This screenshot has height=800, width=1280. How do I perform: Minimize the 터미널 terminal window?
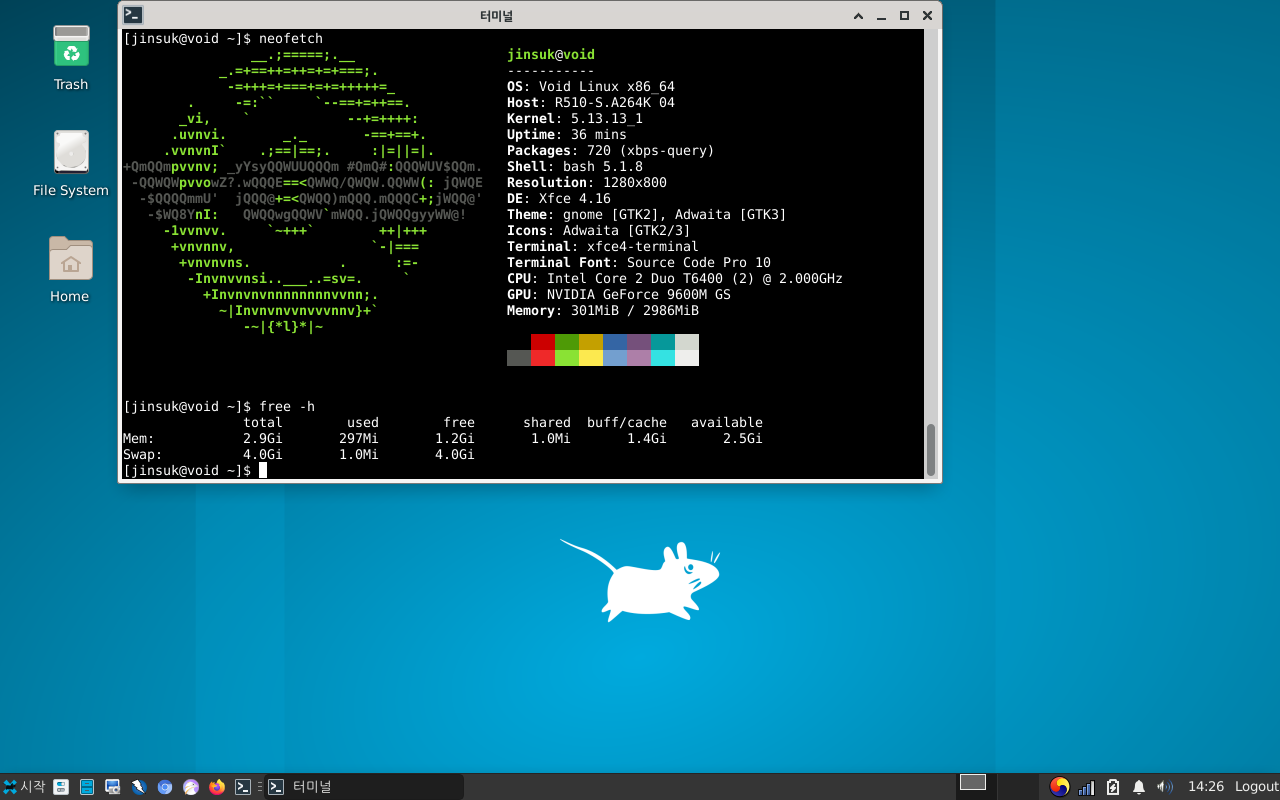point(881,16)
